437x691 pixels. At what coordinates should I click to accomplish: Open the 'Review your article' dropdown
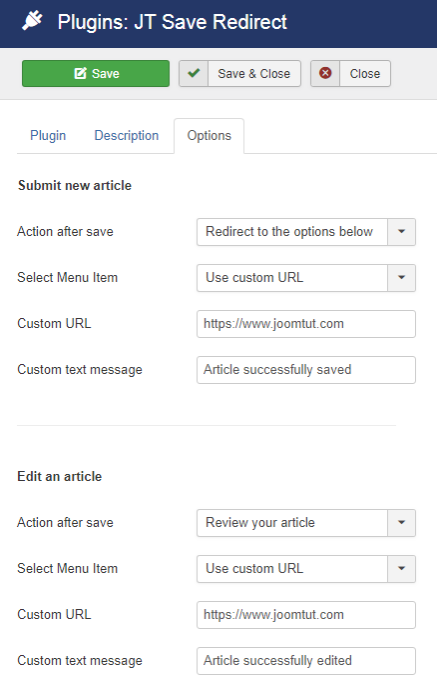coord(306,523)
